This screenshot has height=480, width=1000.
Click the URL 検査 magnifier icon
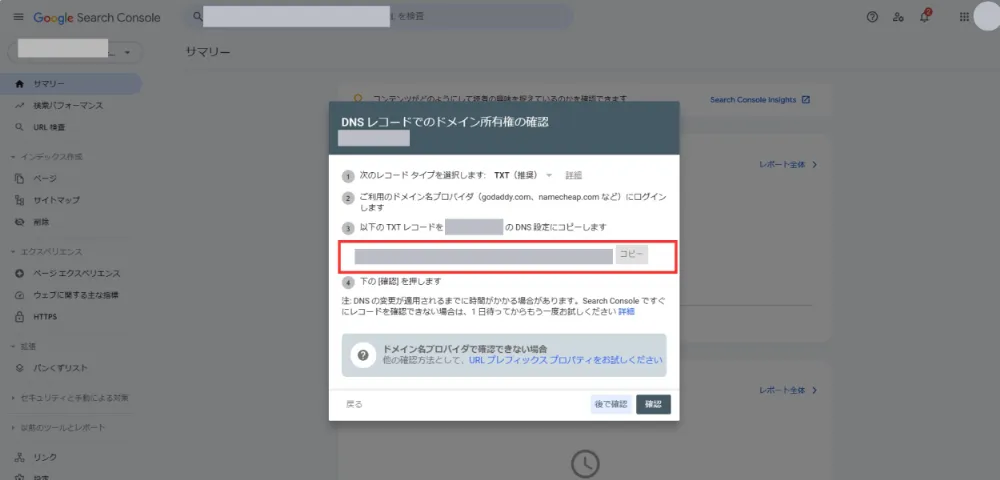pos(19,127)
